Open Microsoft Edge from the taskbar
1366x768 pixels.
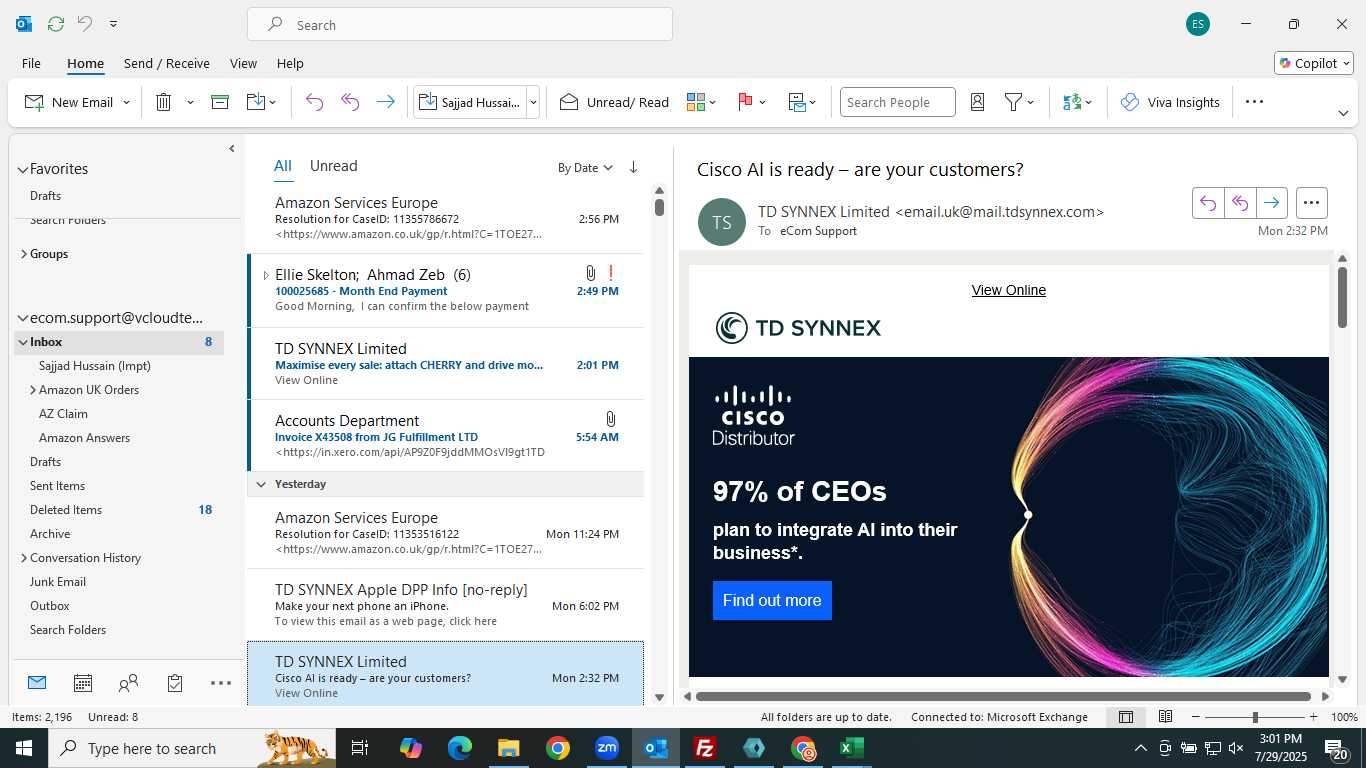(x=460, y=748)
